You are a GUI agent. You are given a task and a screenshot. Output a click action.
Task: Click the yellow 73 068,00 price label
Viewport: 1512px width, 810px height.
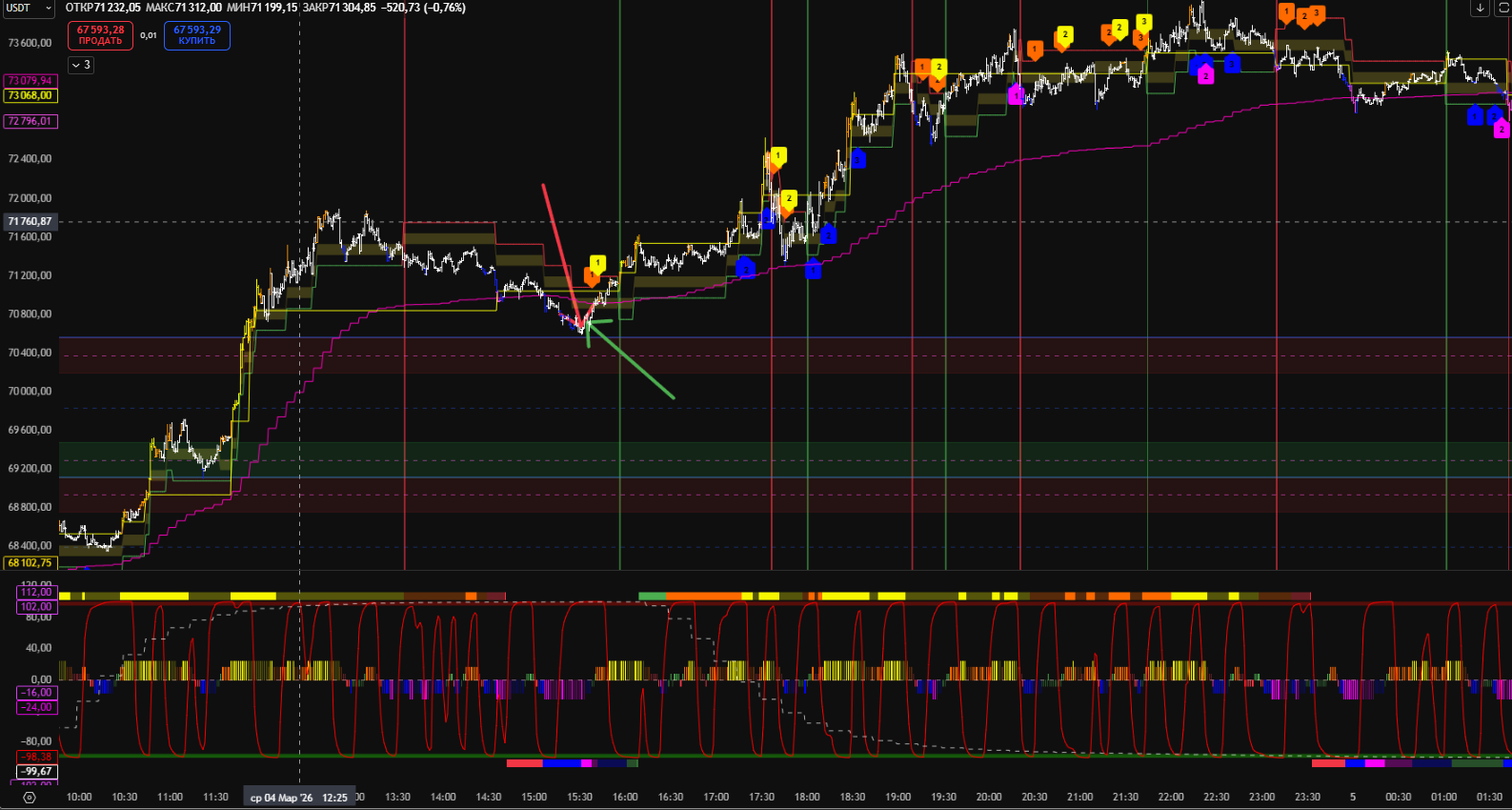click(30, 95)
